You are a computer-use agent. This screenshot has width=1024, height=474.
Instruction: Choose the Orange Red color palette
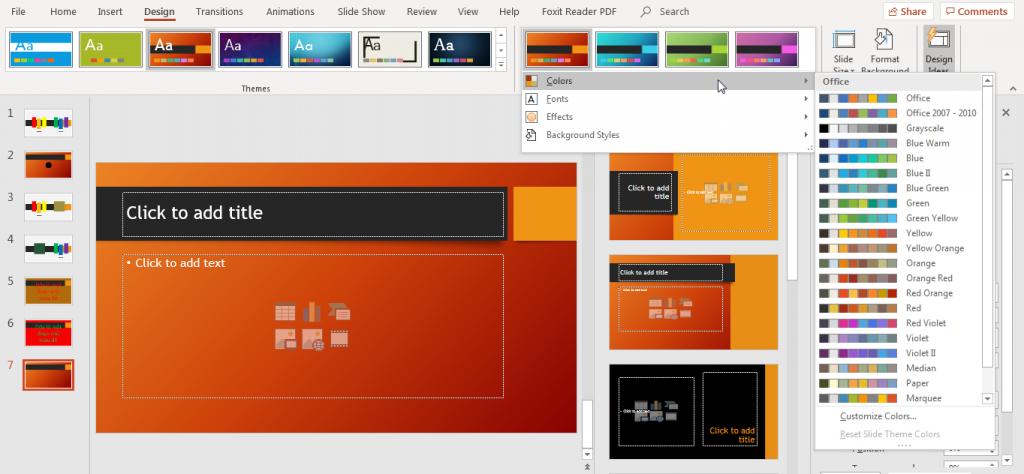coord(929,278)
